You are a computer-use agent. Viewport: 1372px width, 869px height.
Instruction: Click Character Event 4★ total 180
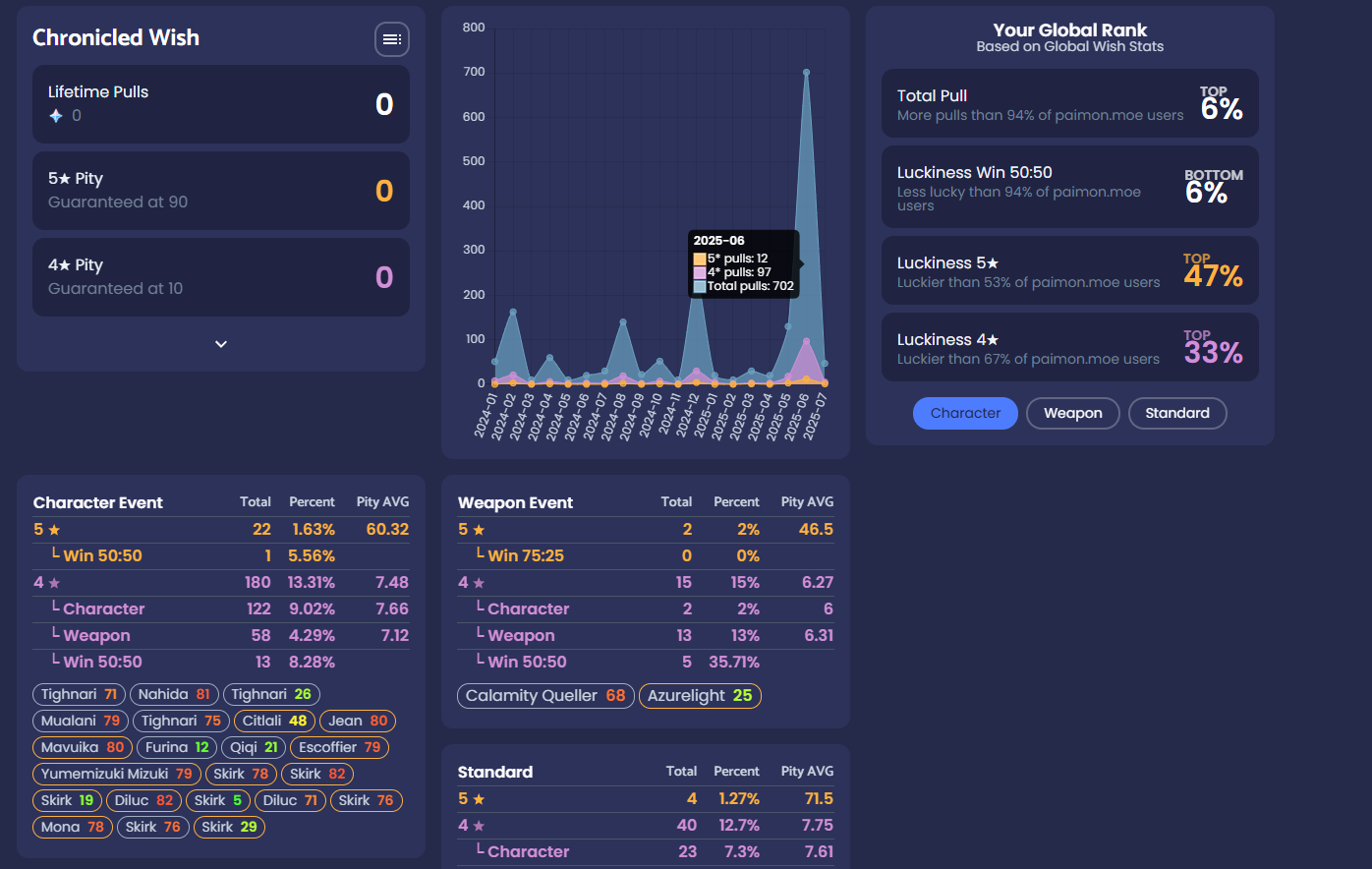257,582
